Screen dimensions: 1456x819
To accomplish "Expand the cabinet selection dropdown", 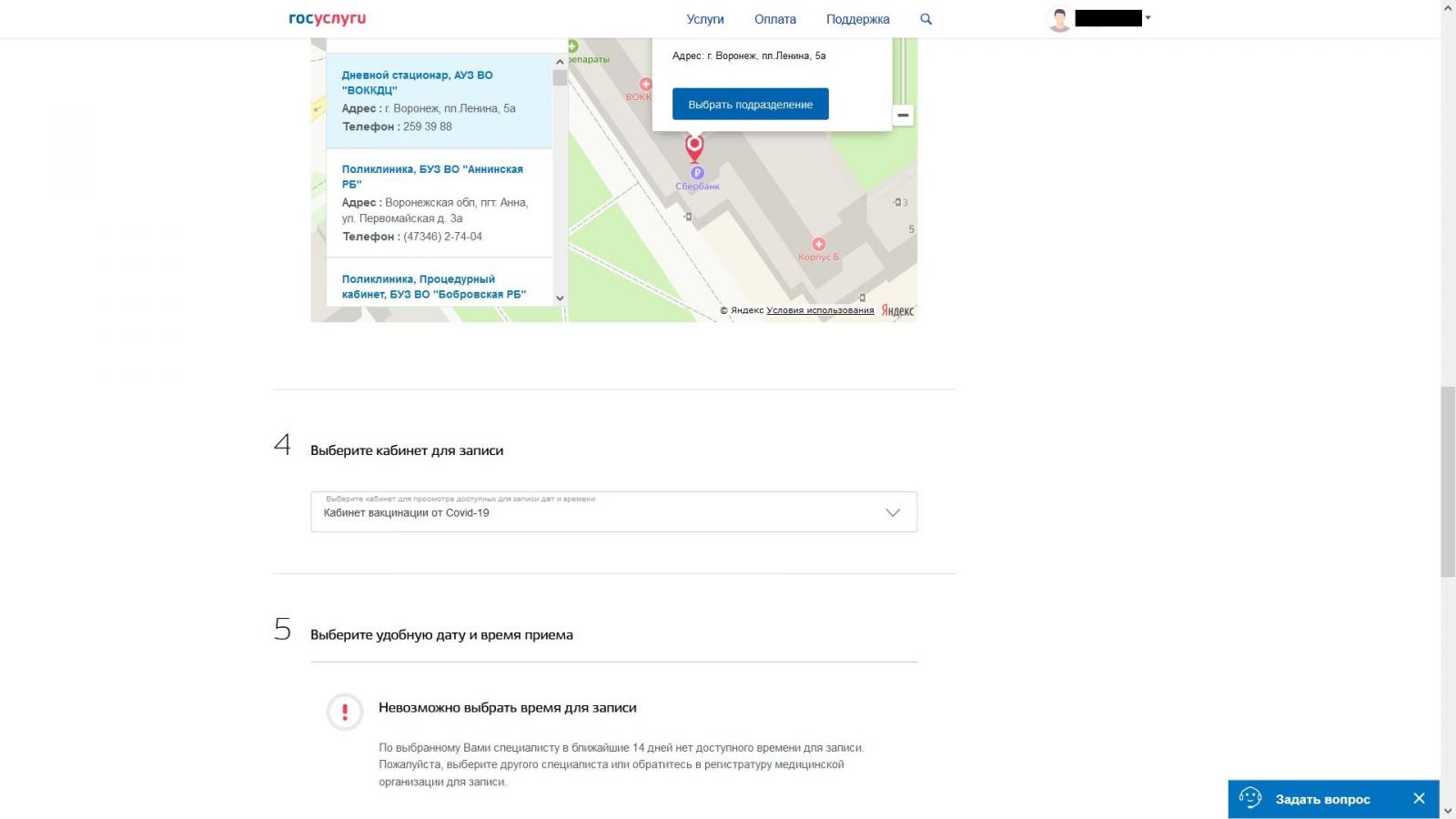I will 893,512.
